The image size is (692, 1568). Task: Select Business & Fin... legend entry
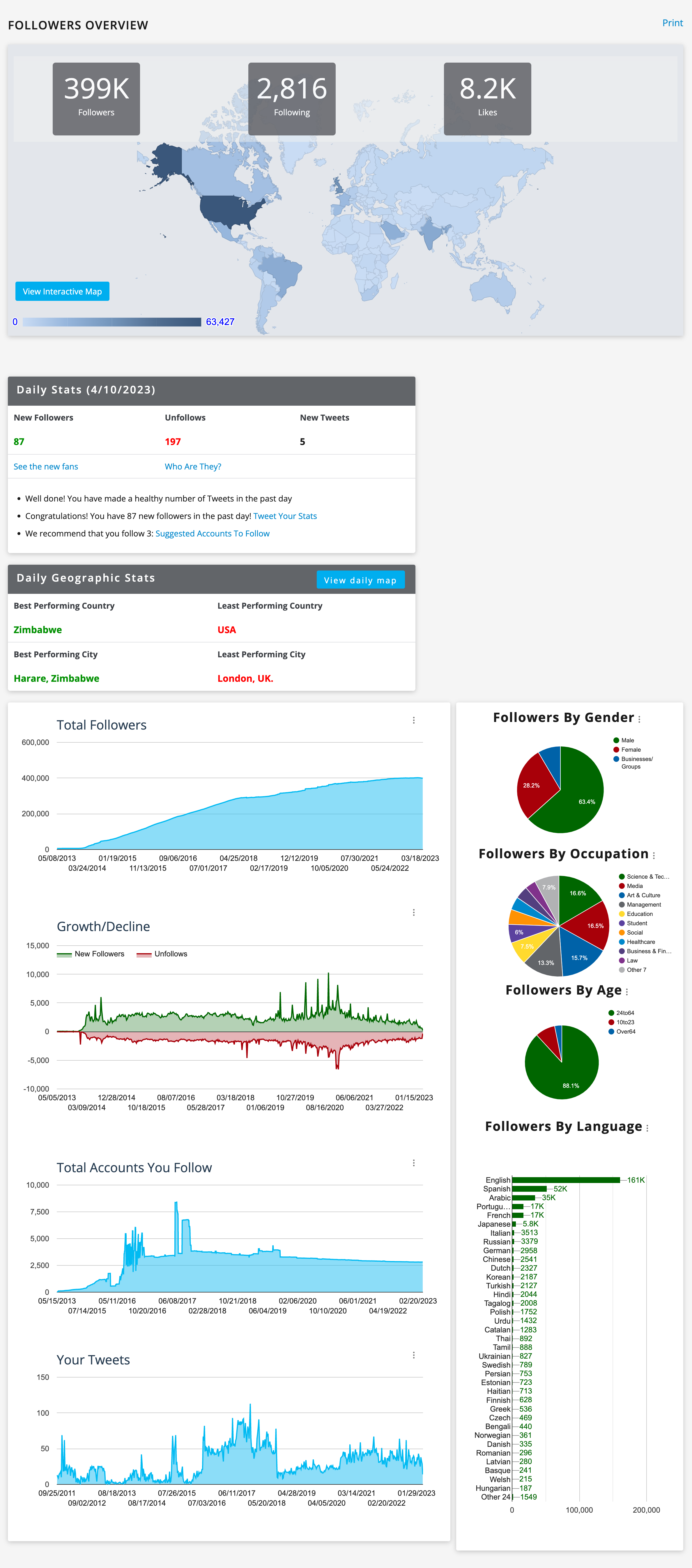click(x=645, y=951)
